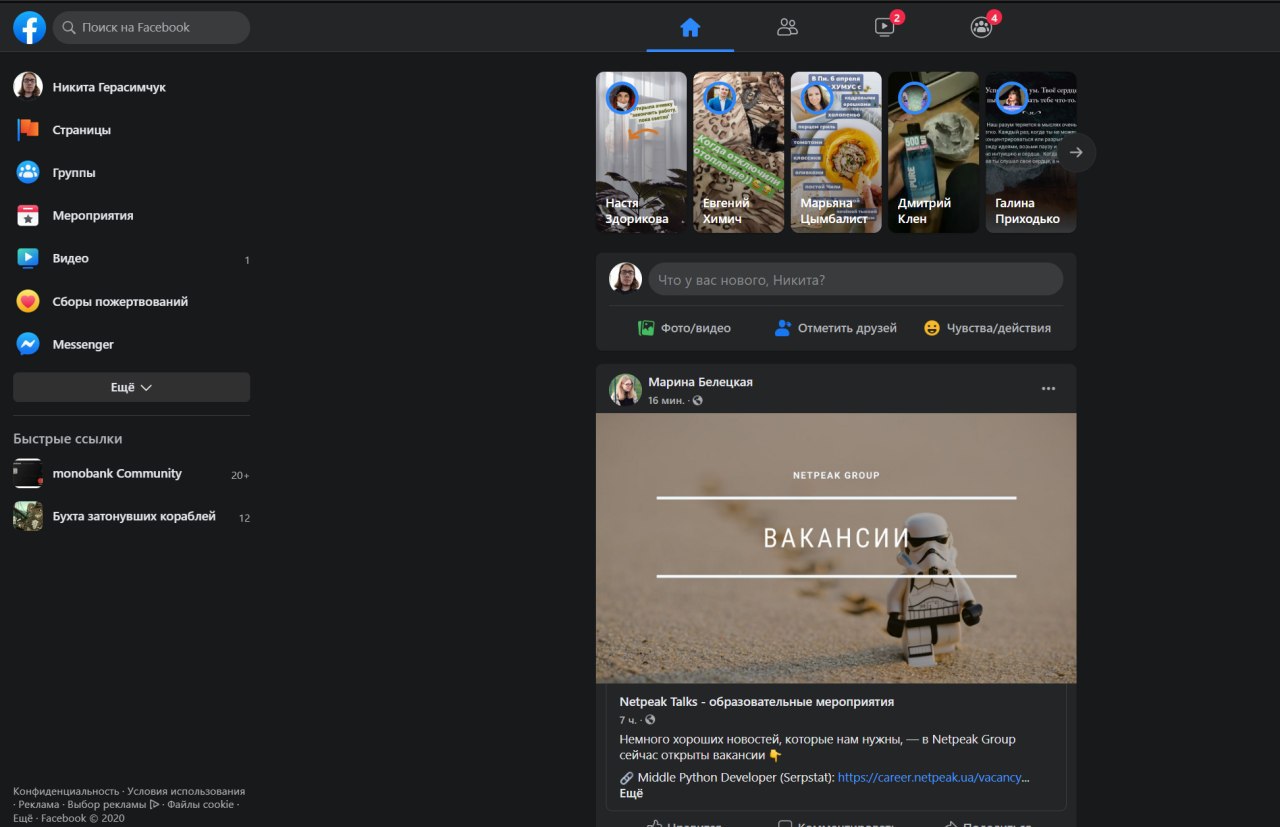Screen dimensions: 1280x827
Task: Click the stories next arrow button
Action: 1076,152
